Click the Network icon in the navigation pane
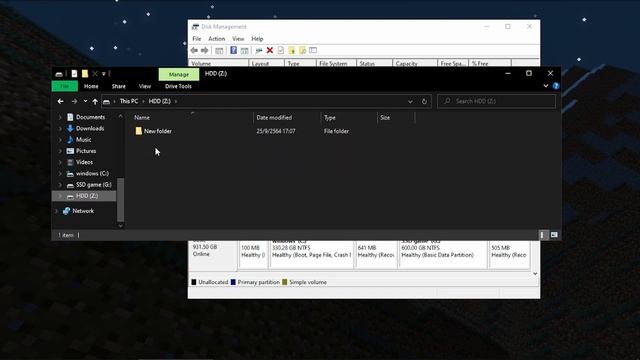Image resolution: width=640 pixels, height=360 pixels. (66, 211)
